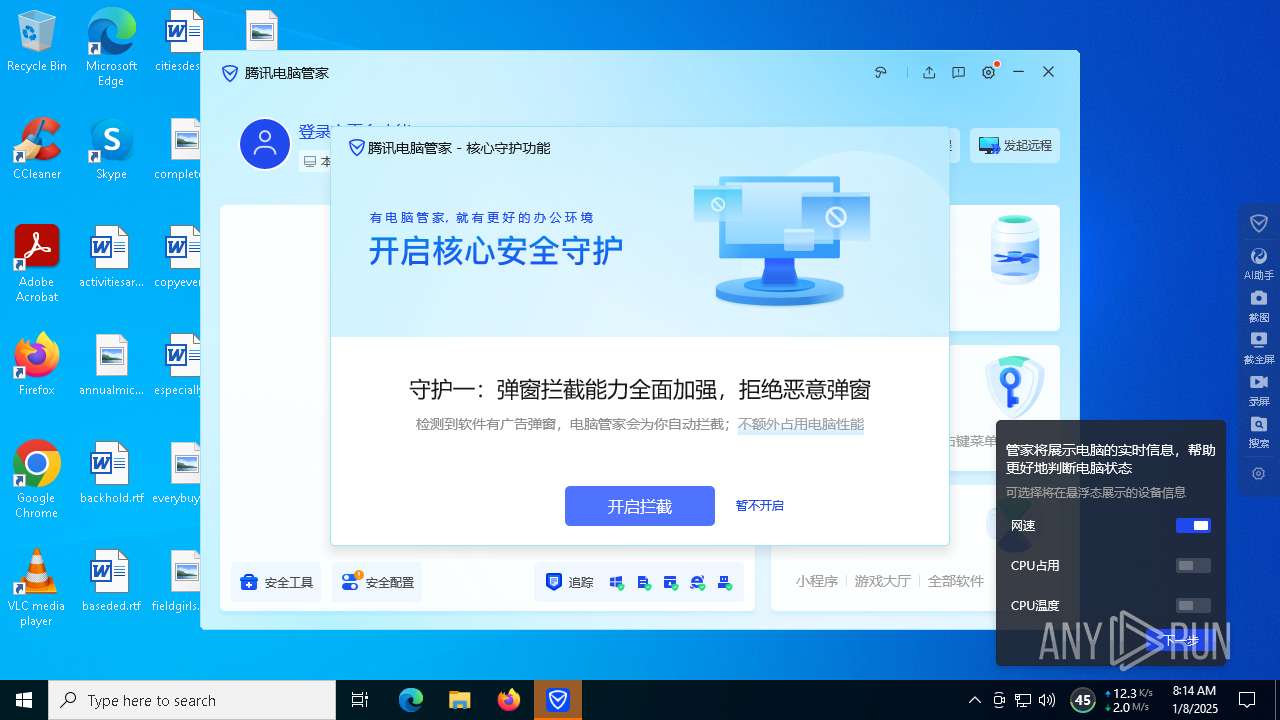Click the network tray icon

click(x=1023, y=700)
